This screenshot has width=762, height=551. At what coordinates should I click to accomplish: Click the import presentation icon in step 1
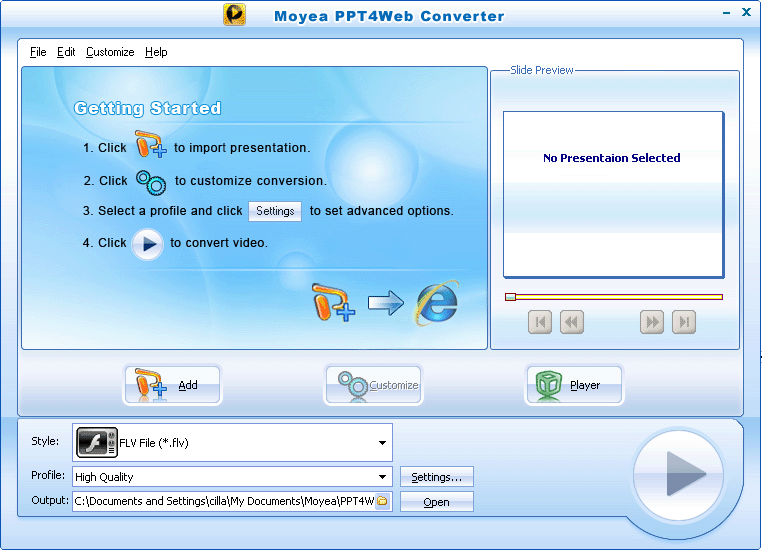[150, 144]
